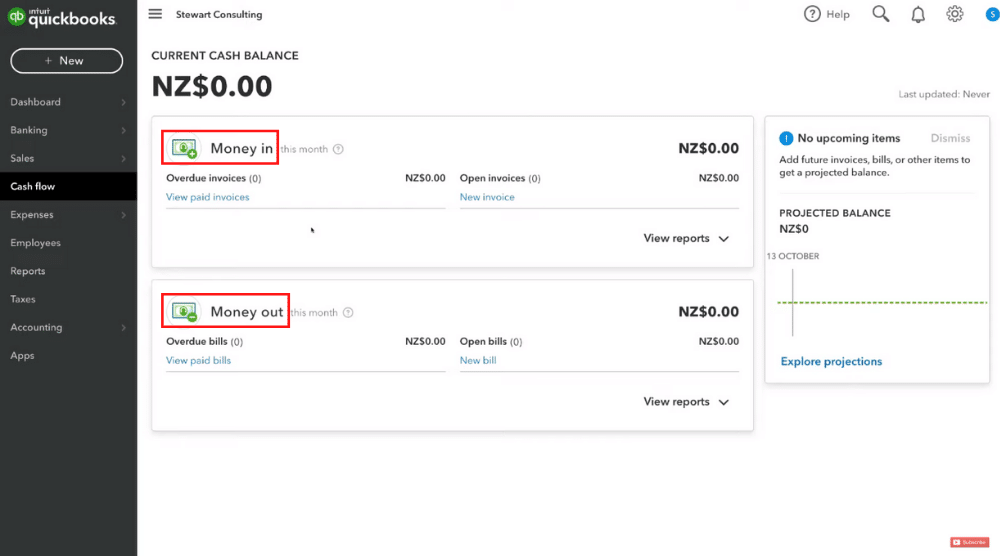Open the notifications bell icon
1000x556 pixels.
pos(918,14)
